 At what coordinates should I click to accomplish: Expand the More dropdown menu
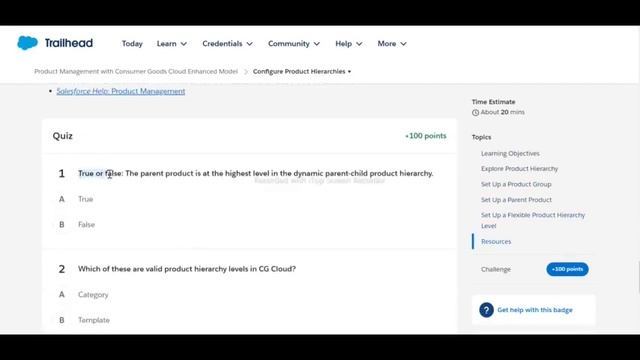coord(392,44)
